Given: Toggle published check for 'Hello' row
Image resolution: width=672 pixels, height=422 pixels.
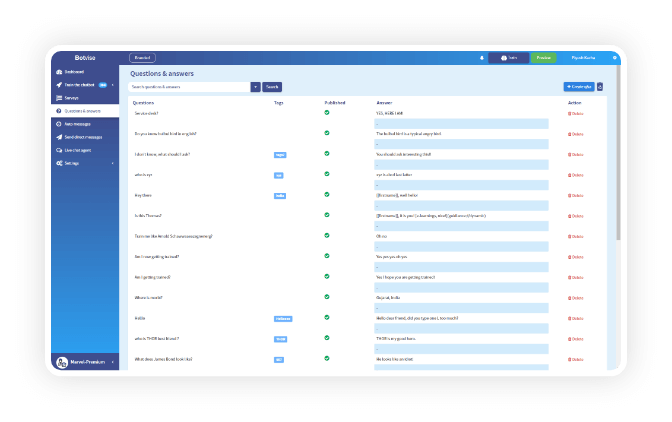Looking at the screenshot, I should [x=327, y=317].
